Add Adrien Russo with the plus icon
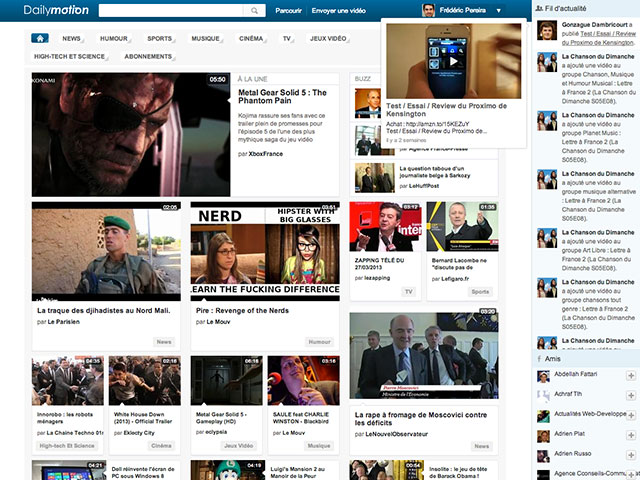The height and width of the screenshot is (480, 640). 631,456
